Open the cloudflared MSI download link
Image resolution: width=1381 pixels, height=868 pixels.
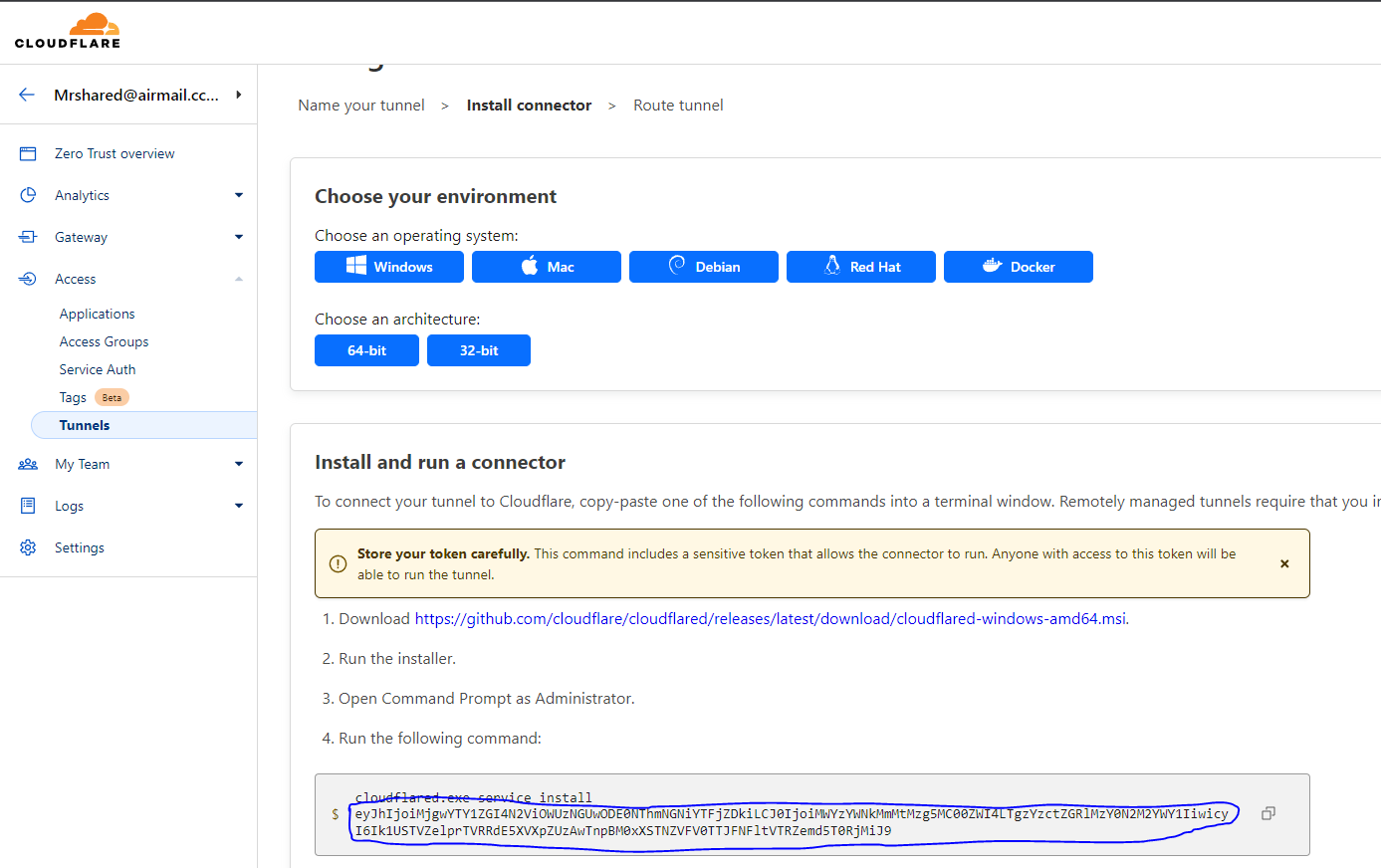click(771, 618)
